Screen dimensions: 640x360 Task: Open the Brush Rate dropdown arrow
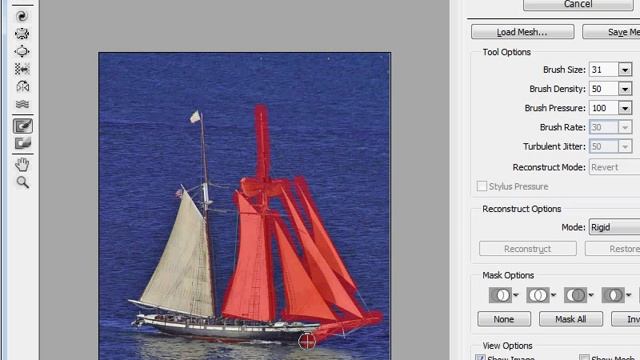pyautogui.click(x=625, y=127)
